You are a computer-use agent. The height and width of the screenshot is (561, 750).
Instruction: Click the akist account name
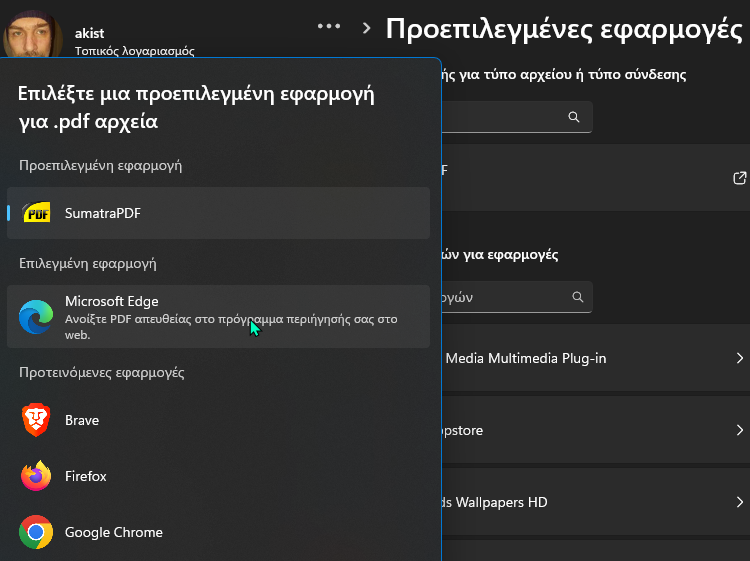pos(89,33)
